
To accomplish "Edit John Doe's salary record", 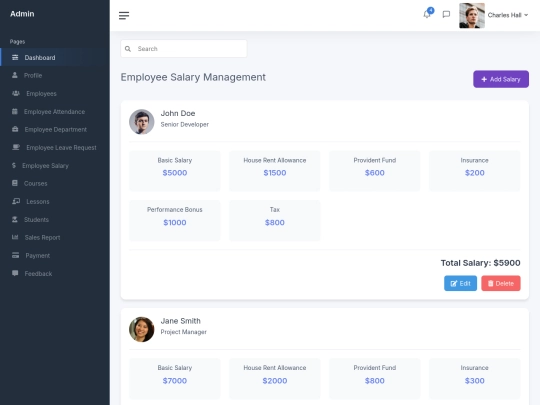I will [460, 283].
